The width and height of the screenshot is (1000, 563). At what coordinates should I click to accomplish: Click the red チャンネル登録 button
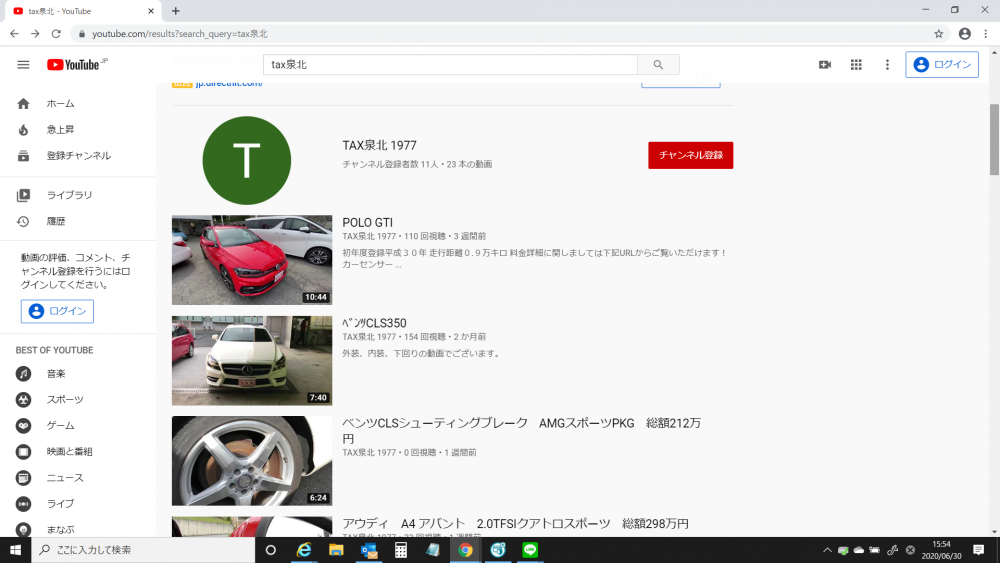click(690, 155)
